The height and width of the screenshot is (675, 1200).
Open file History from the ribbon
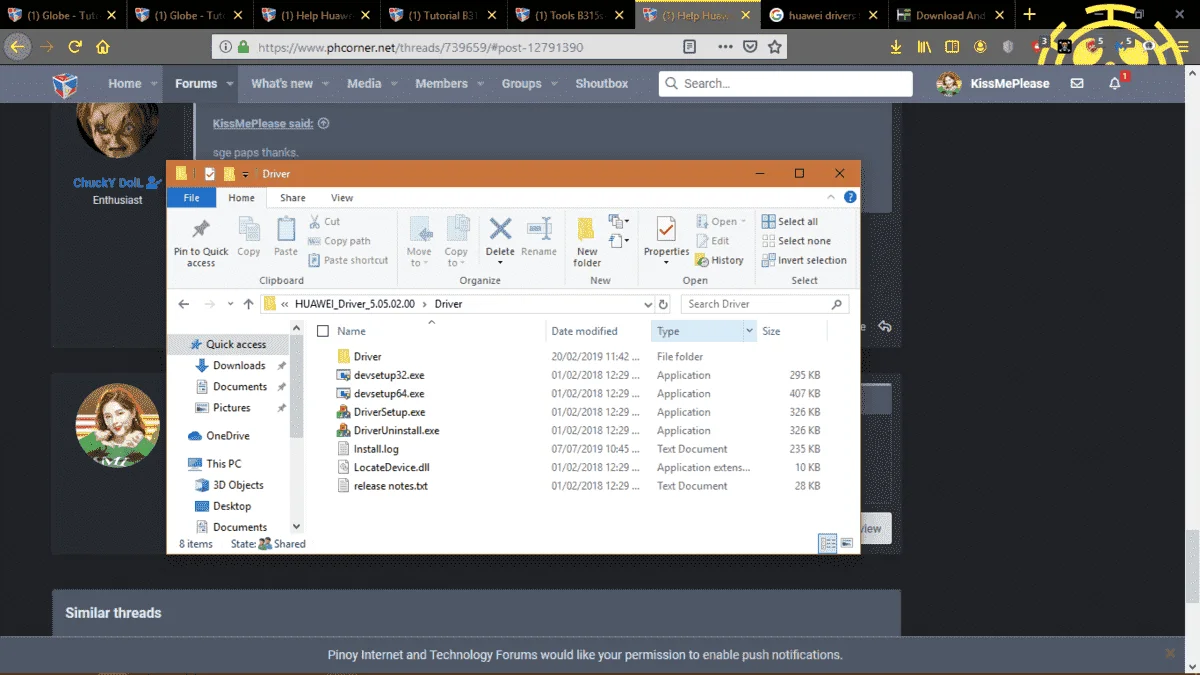tap(720, 260)
